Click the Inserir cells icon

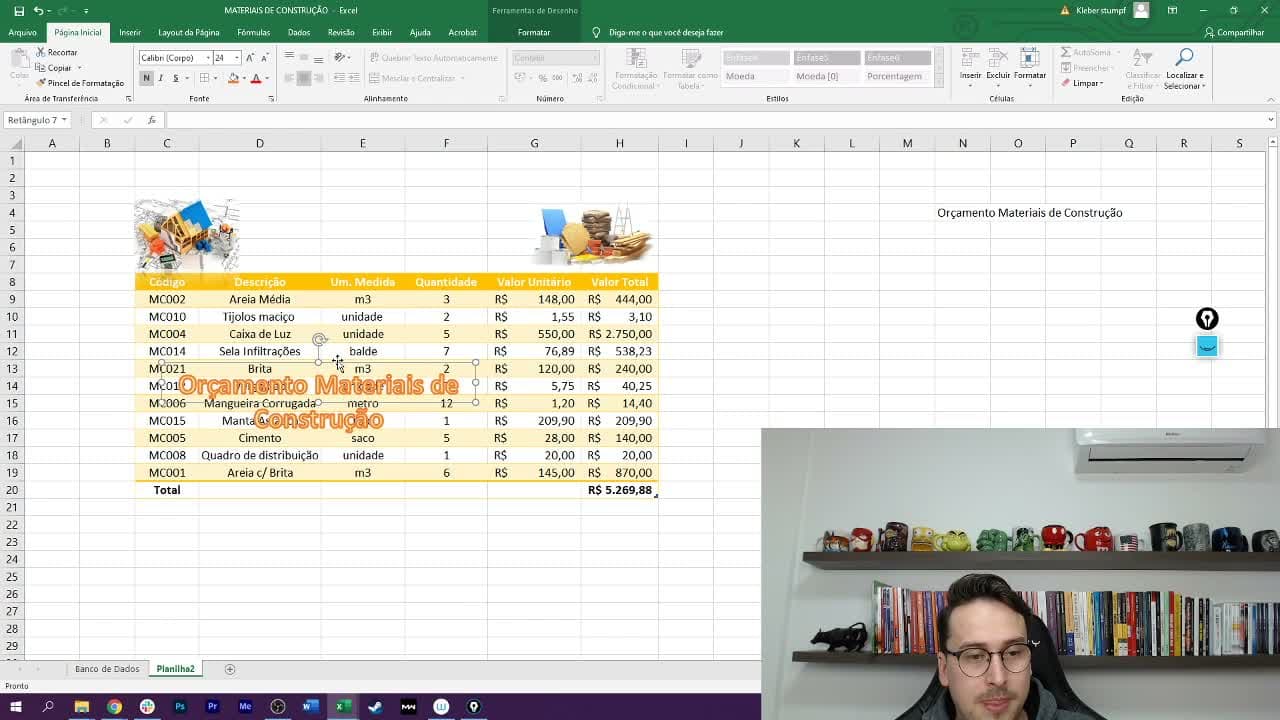tap(970, 58)
